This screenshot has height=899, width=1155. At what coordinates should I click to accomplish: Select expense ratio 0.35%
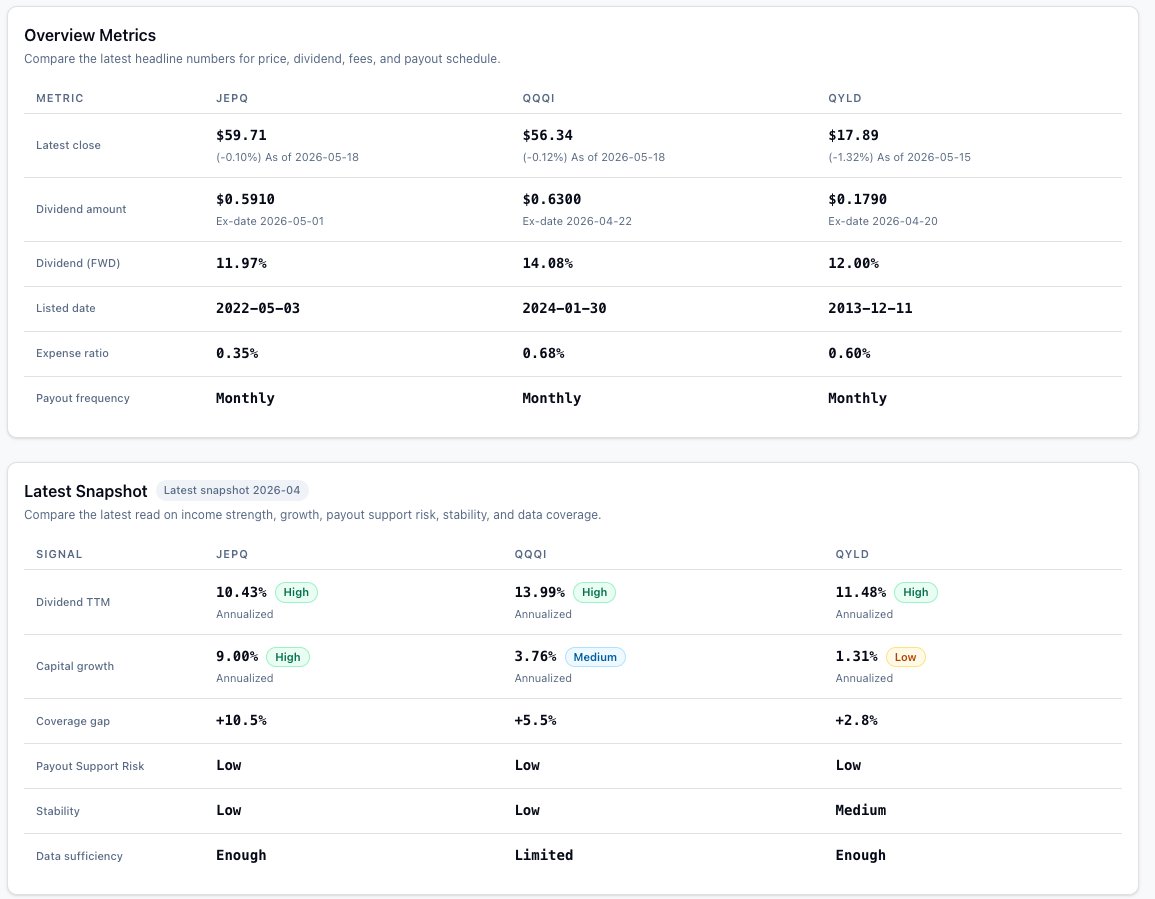pos(236,353)
